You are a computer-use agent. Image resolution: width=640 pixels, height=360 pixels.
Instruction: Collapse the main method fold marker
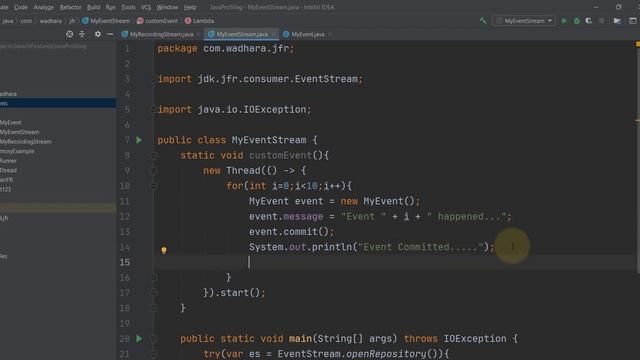[x=153, y=339]
